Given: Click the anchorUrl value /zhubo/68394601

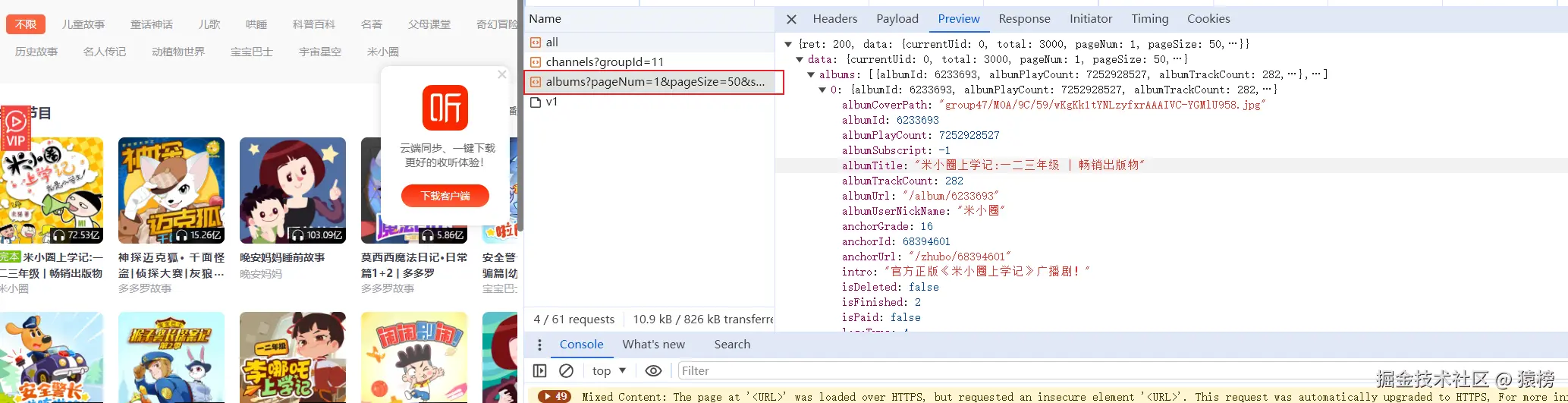Looking at the screenshot, I should 960,257.
